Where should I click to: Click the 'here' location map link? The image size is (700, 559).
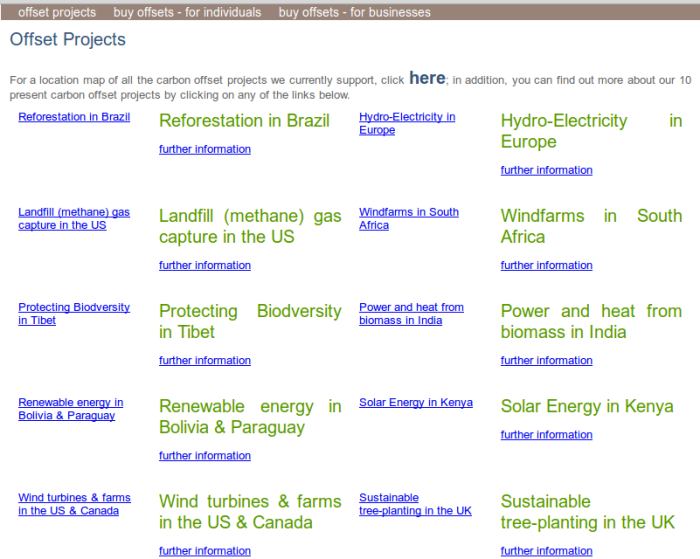tap(427, 78)
